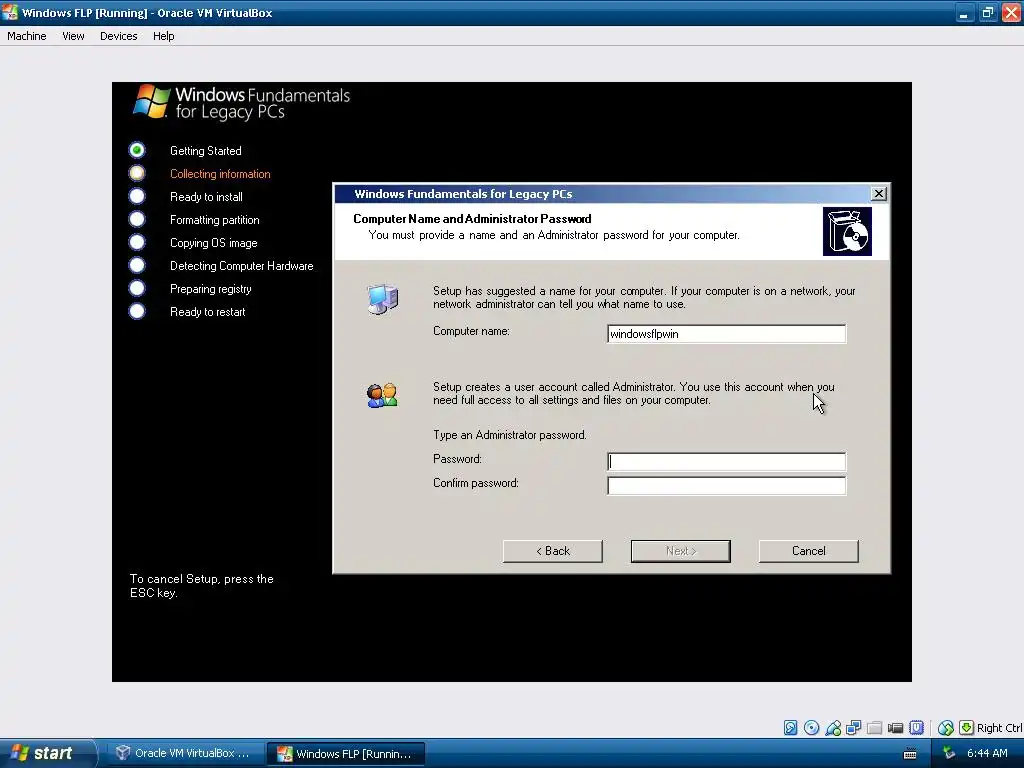Click the 'Collecting information' orange step text
1024x768 pixels.
220,174
